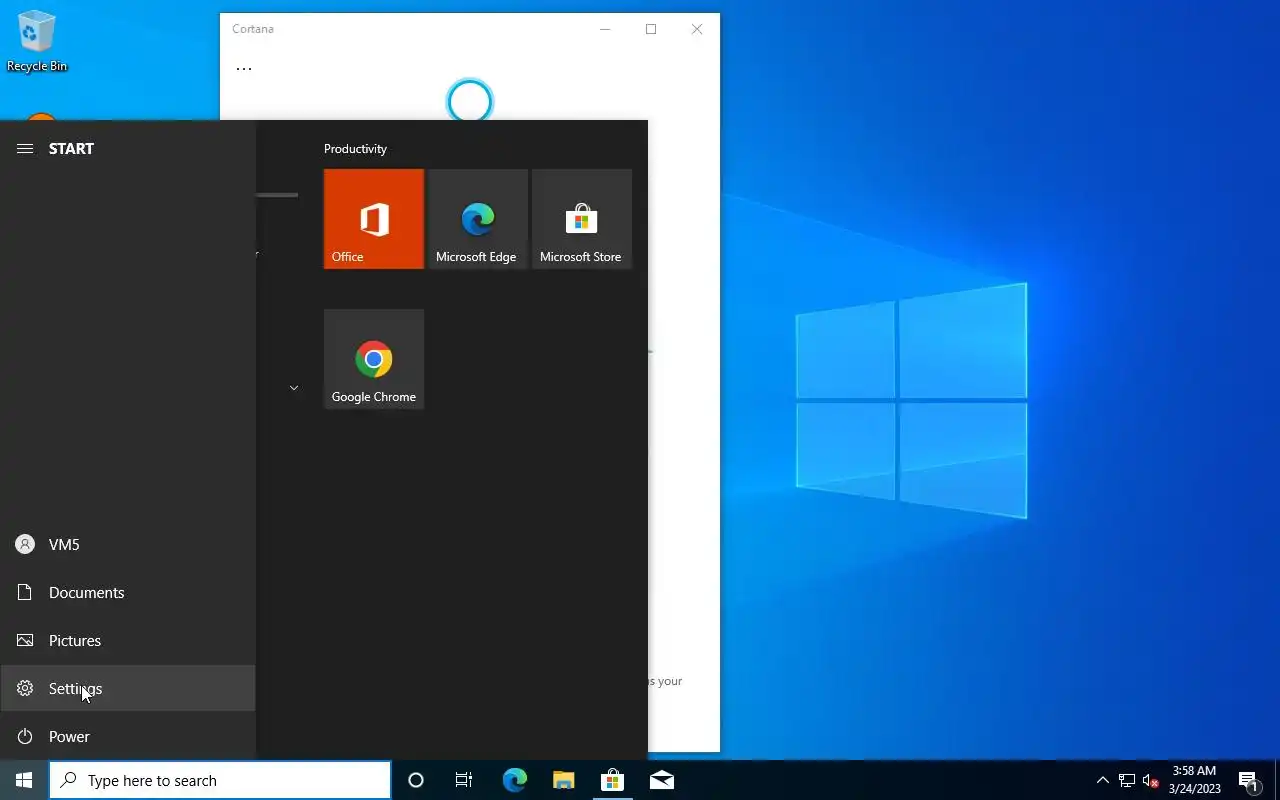Minimize the Cortana window

click(x=605, y=29)
